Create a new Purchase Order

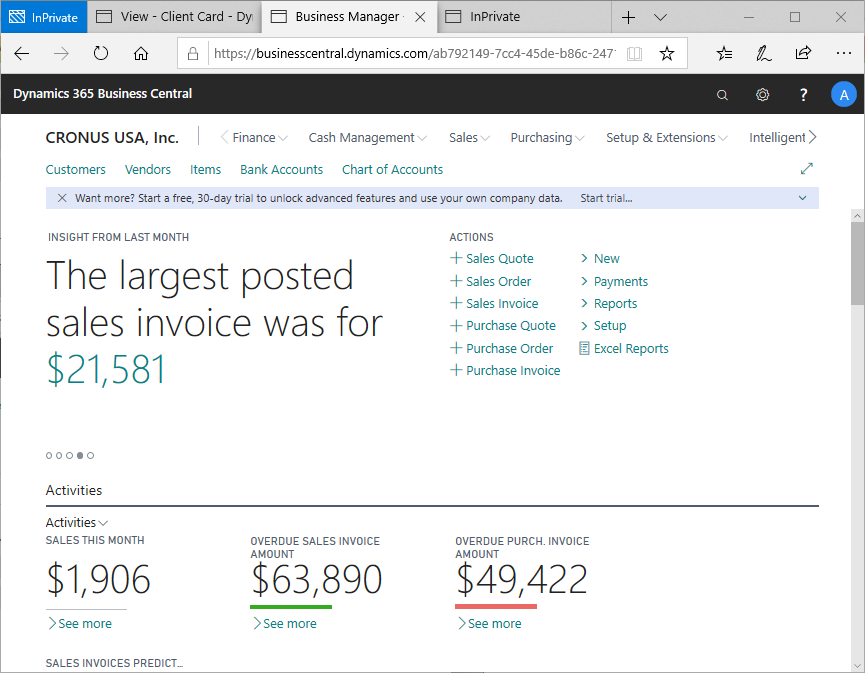point(501,349)
